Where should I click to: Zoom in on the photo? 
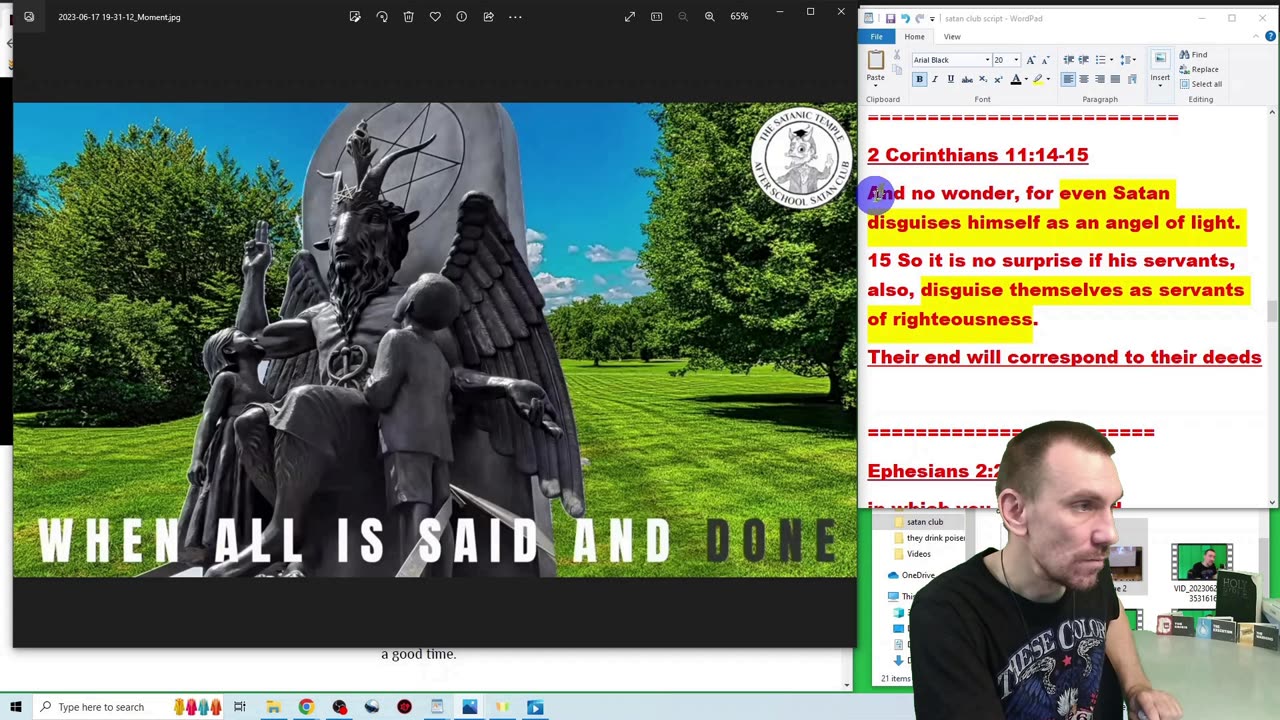point(709,17)
